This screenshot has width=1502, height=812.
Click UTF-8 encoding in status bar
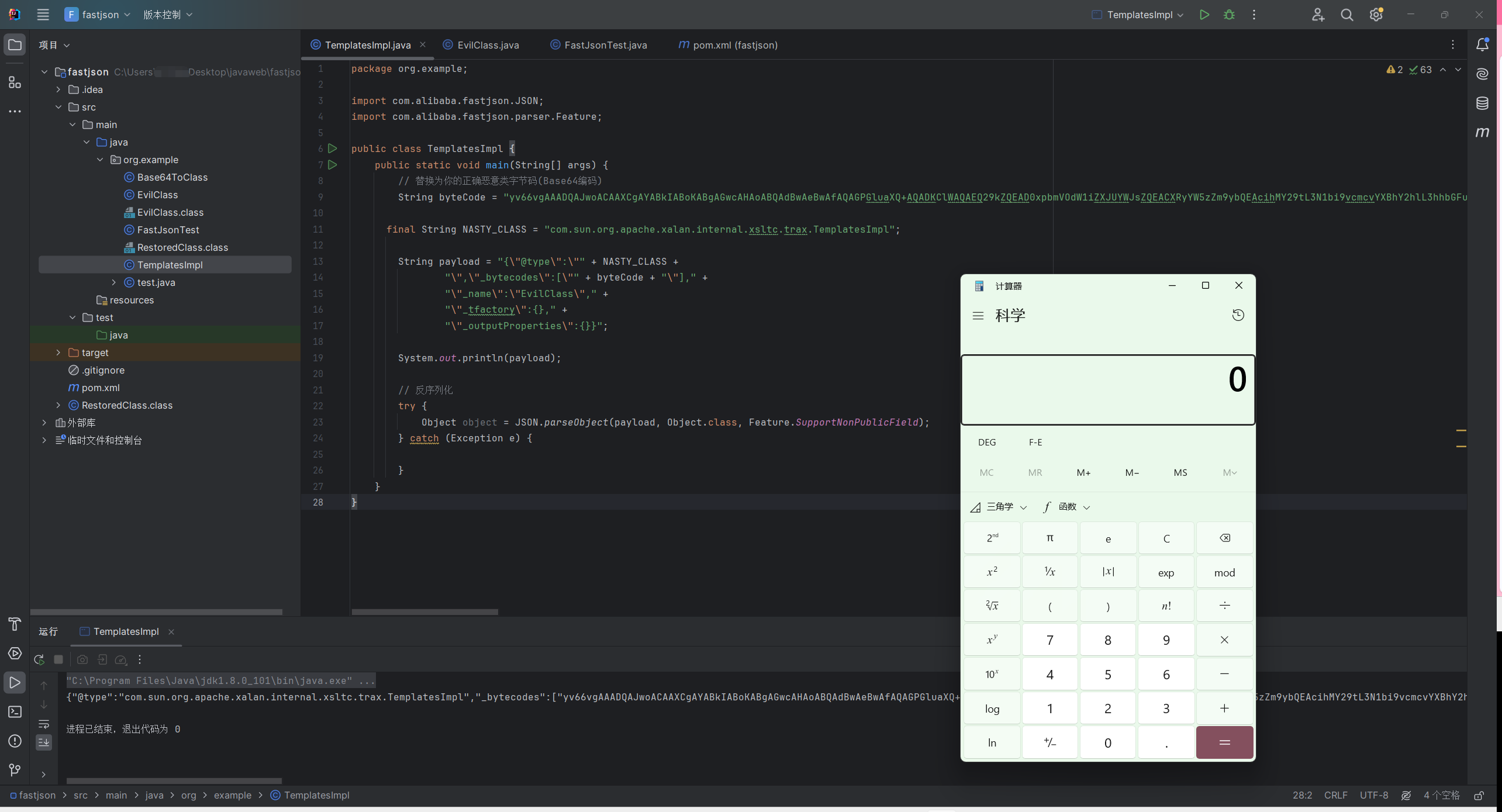click(1373, 795)
